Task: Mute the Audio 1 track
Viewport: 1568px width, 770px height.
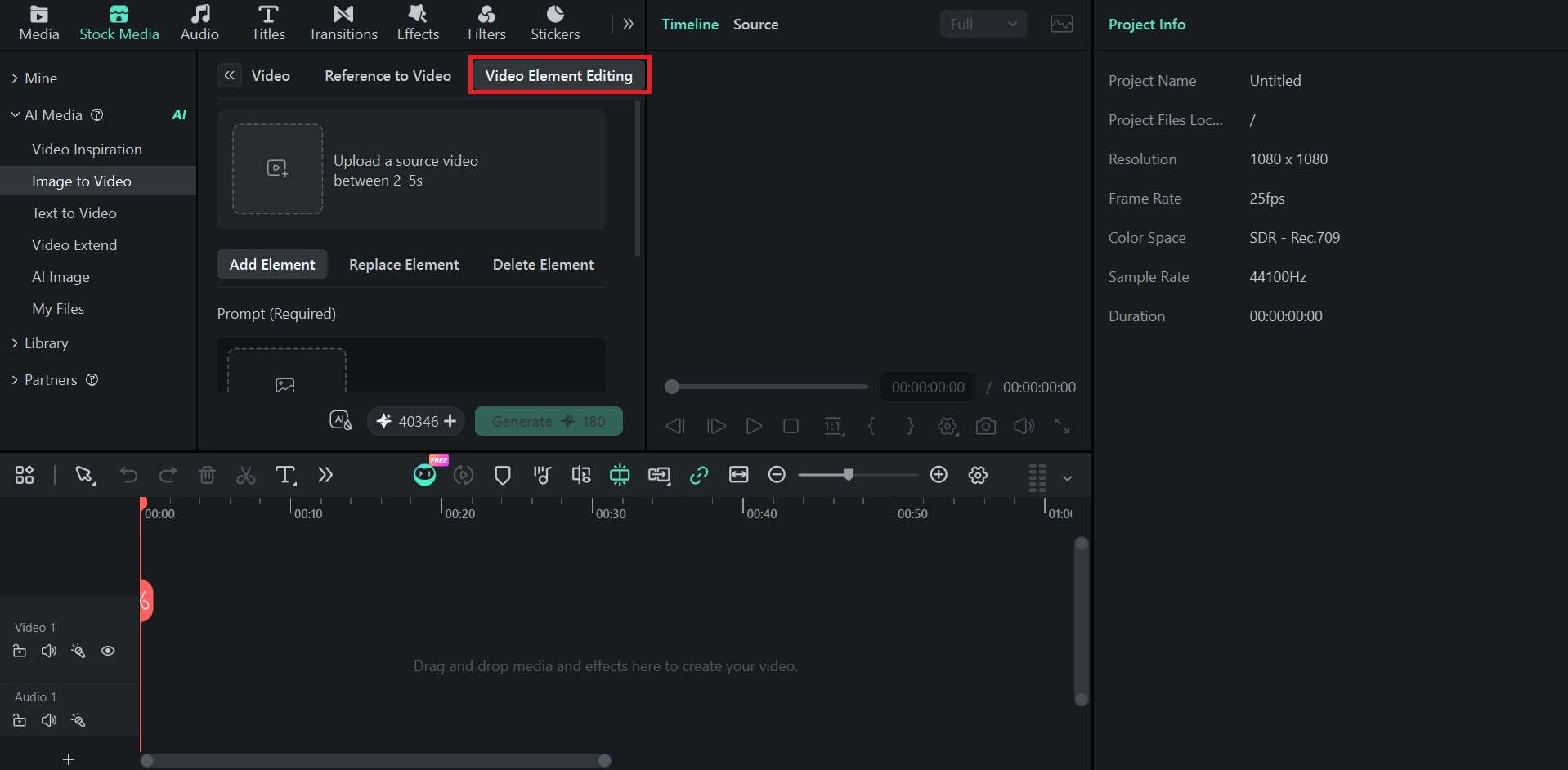Action: coord(49,720)
